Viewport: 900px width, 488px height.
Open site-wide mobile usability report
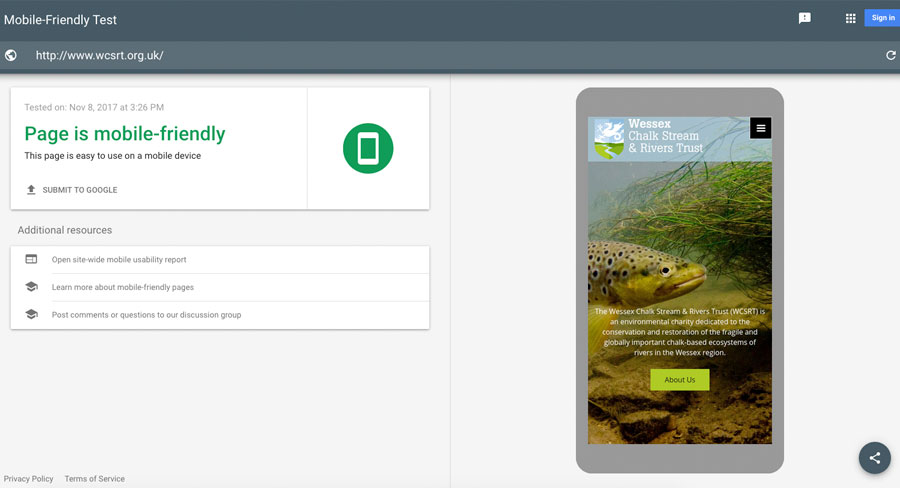119,260
